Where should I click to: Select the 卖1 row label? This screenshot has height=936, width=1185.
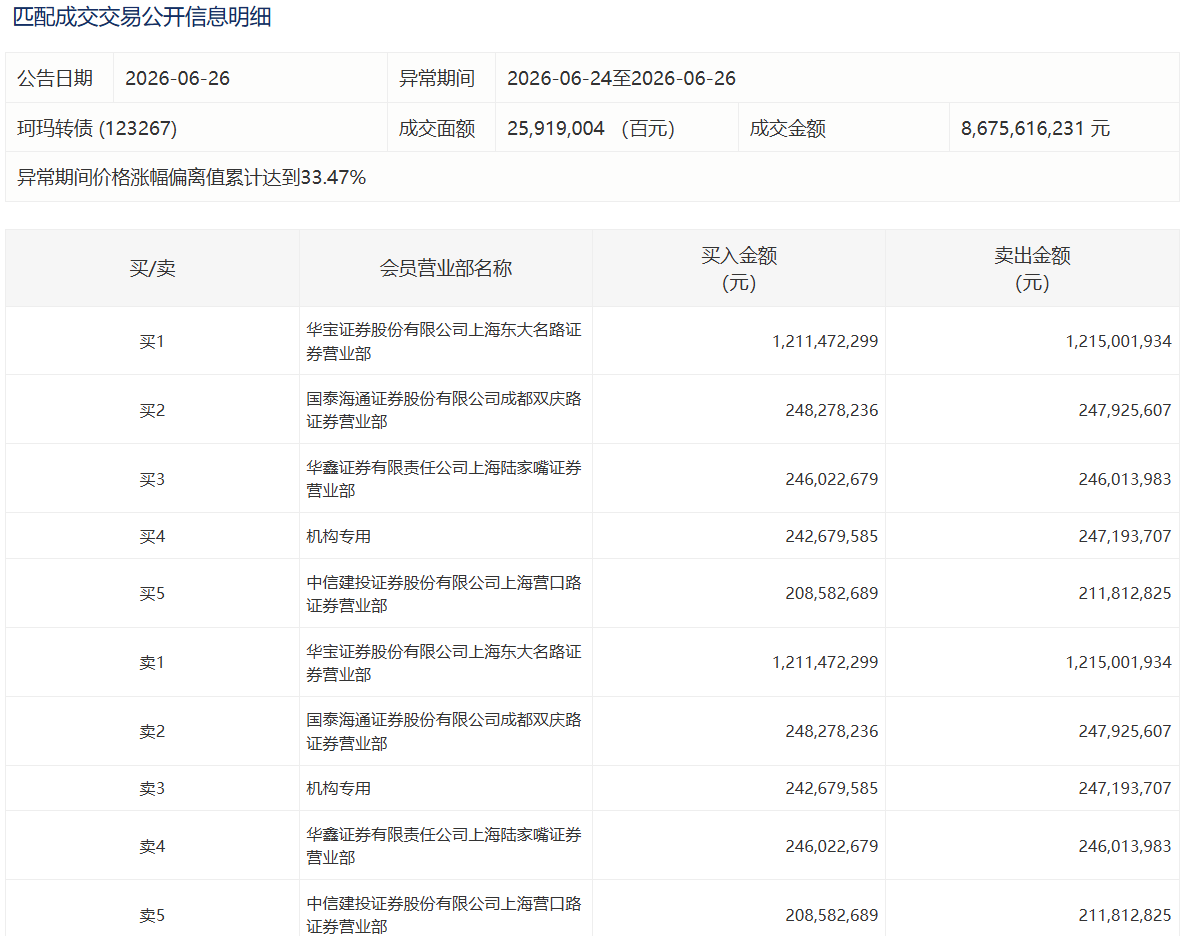(x=152, y=663)
